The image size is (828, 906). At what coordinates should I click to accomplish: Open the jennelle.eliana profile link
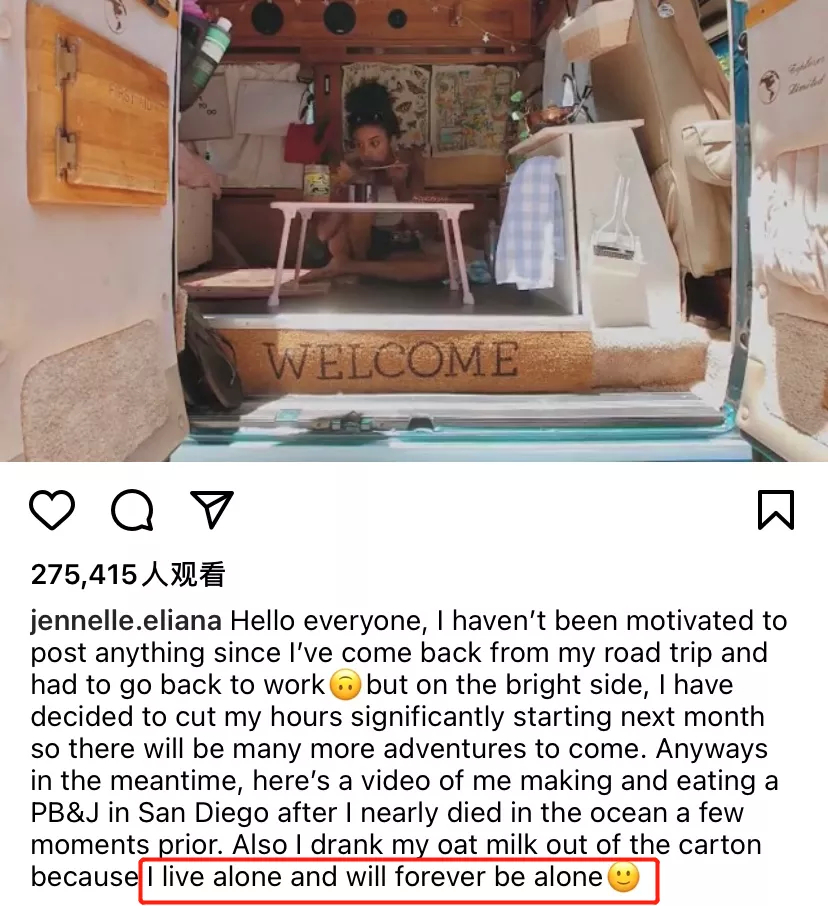[126, 621]
